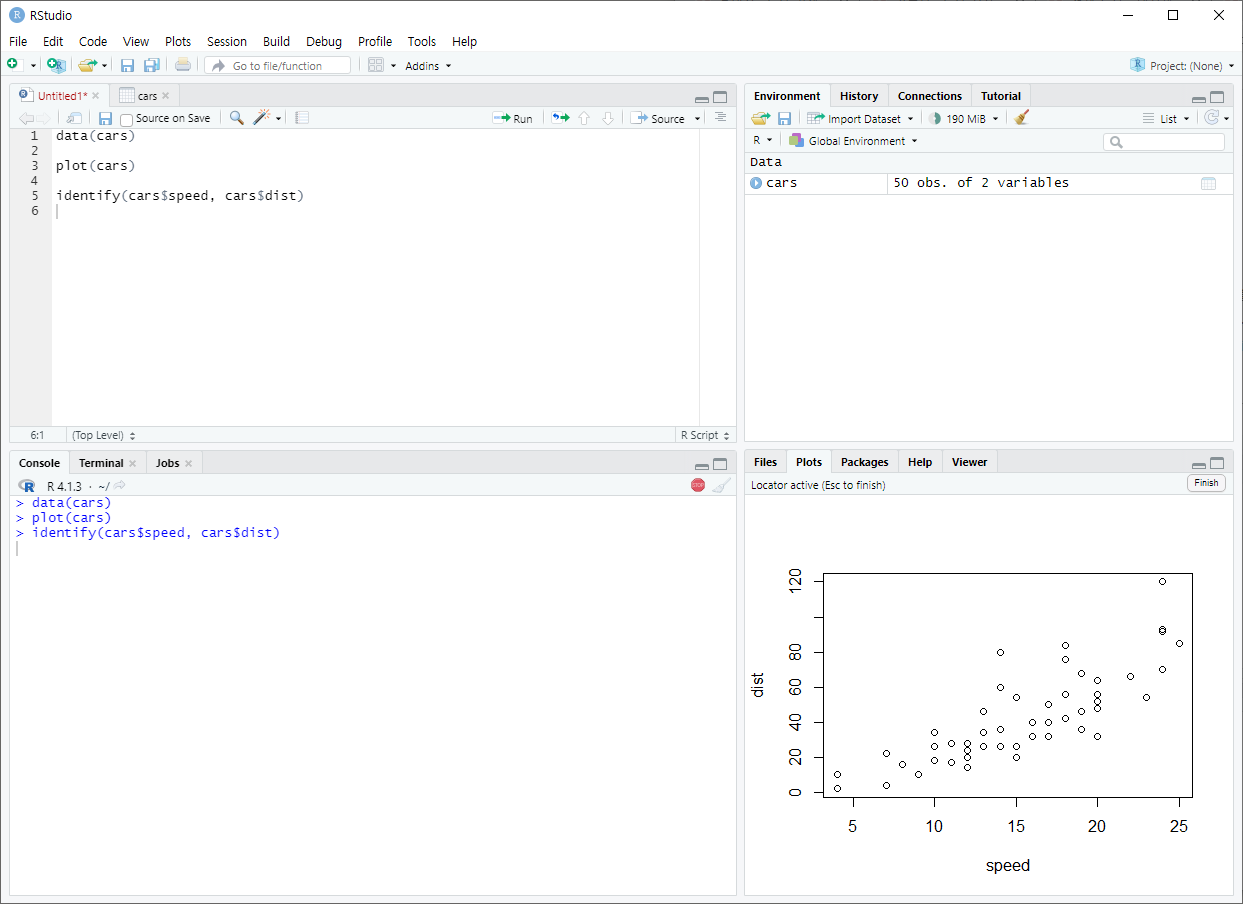Open Find/Replace magnifier in editor
The image size is (1243, 904).
(237, 118)
